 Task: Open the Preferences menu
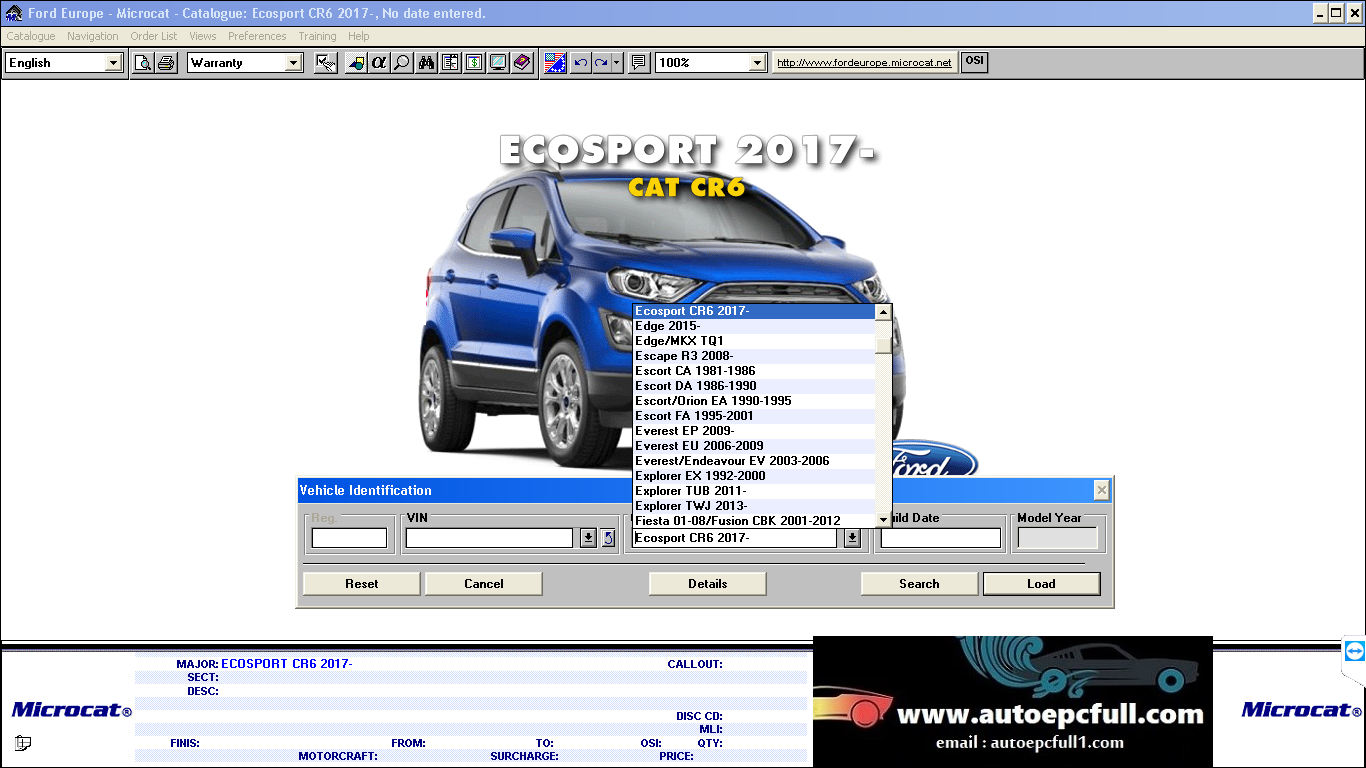257,36
